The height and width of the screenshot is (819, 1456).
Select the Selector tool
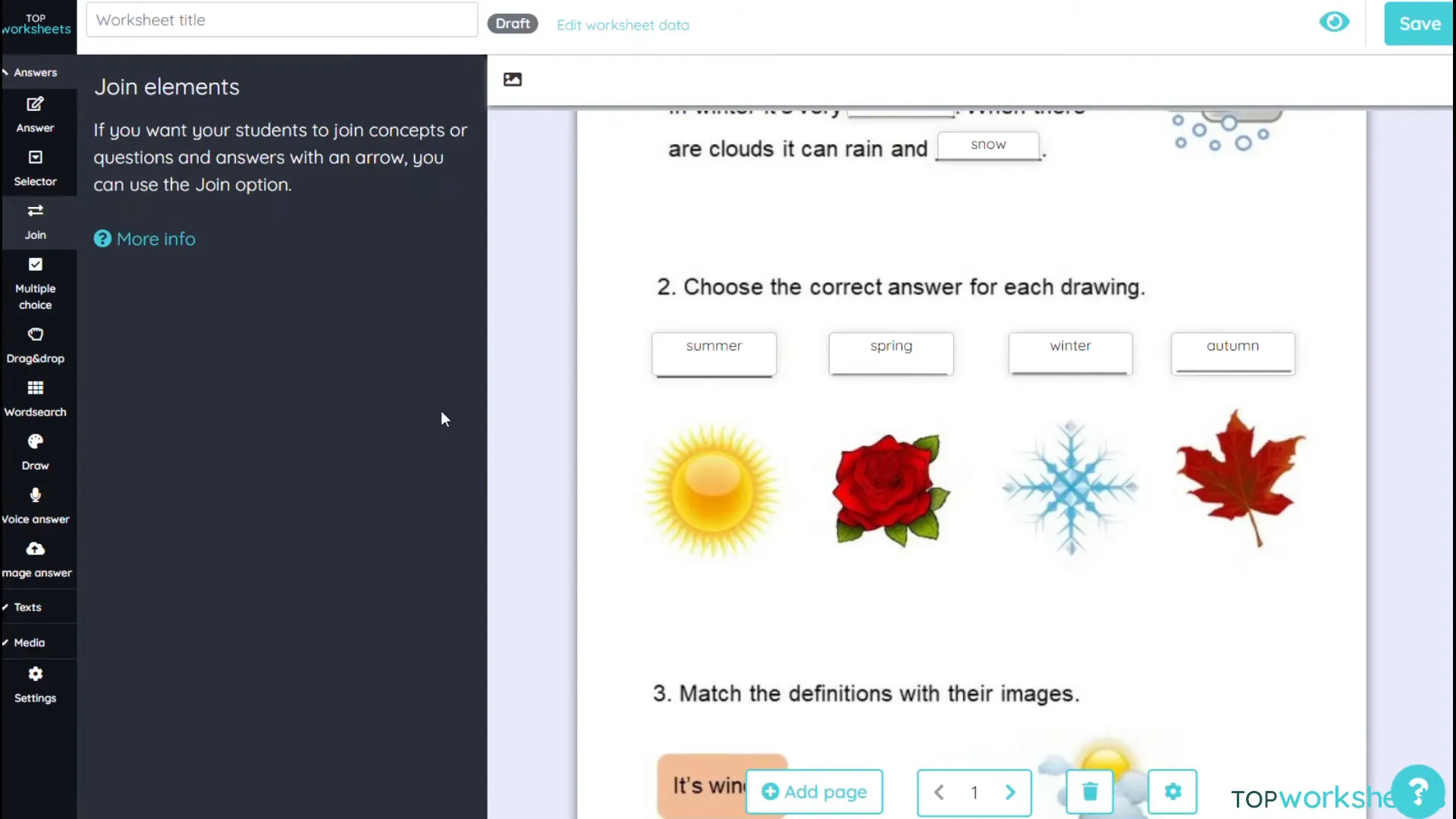click(x=35, y=167)
